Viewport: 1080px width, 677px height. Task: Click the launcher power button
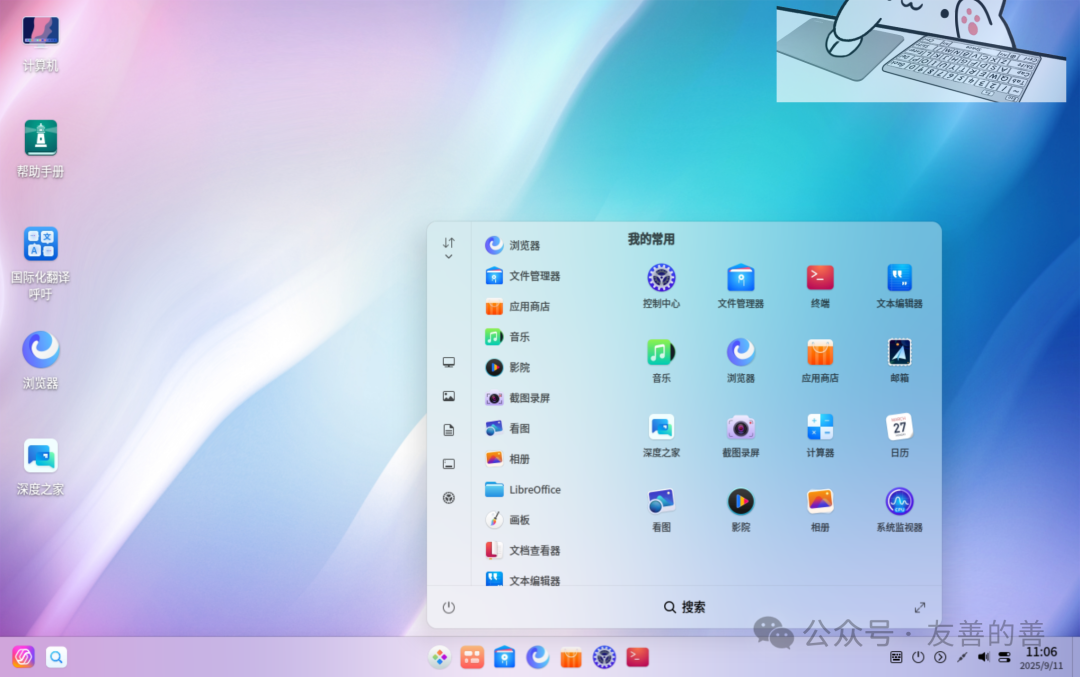pyautogui.click(x=448, y=607)
